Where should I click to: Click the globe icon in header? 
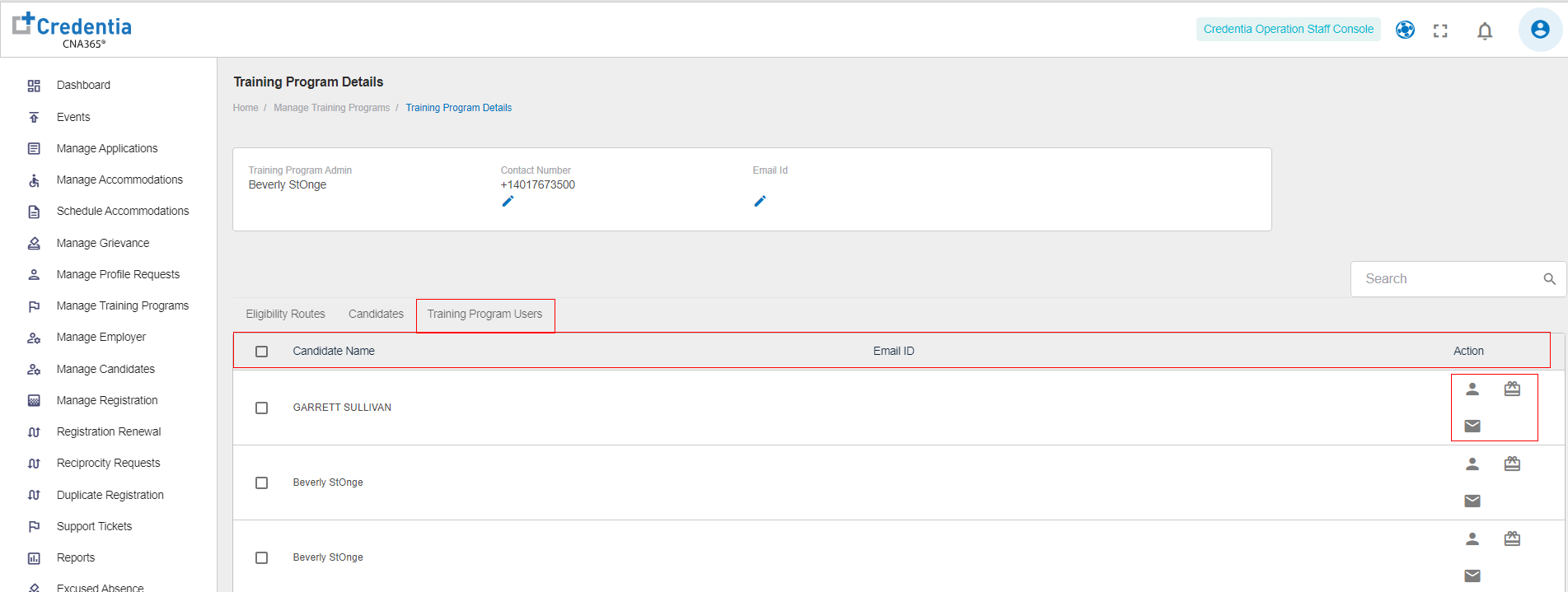tap(1405, 30)
